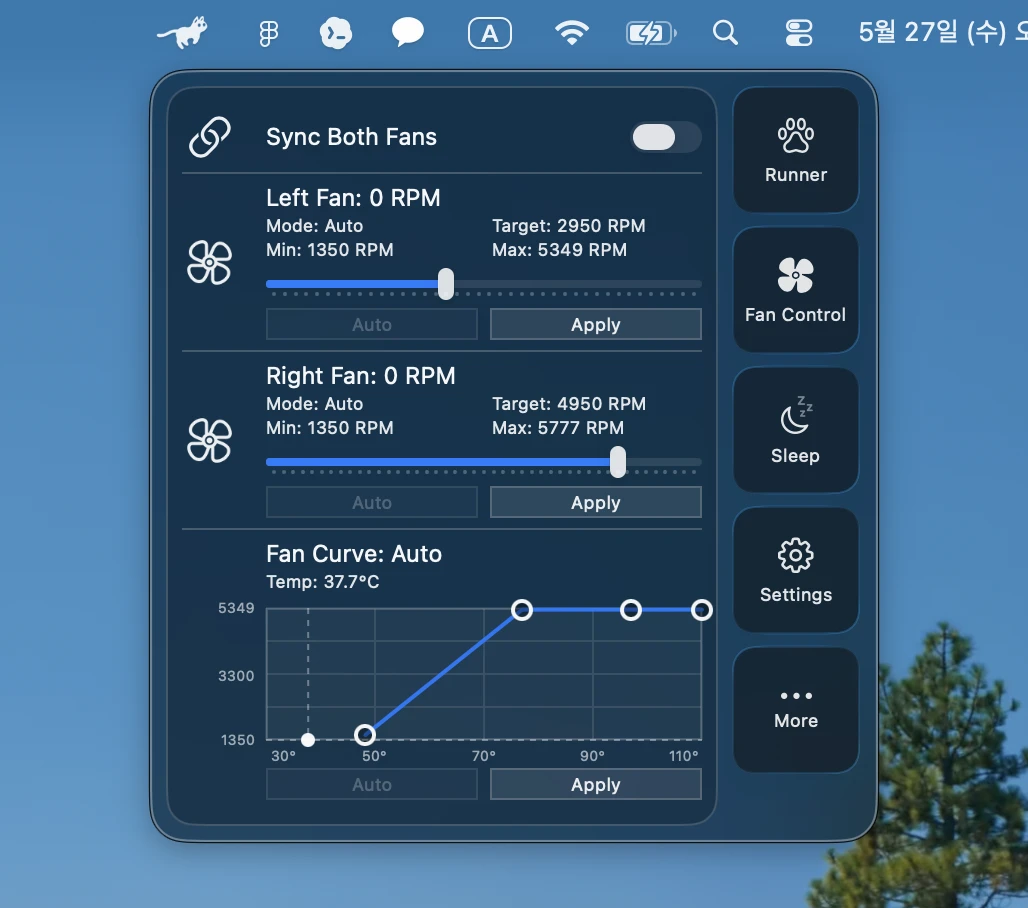
Task: Open Spotlight search magnifier icon
Action: tap(725, 32)
